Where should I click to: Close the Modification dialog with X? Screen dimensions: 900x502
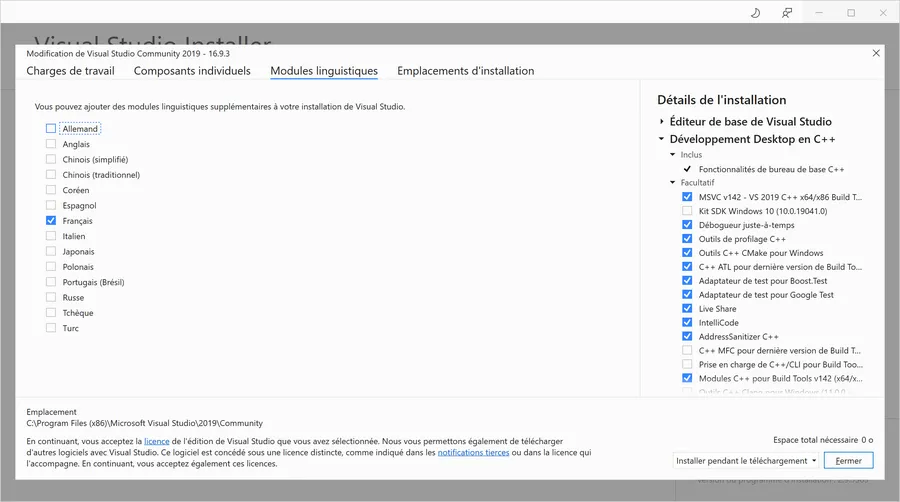pyautogui.click(x=877, y=53)
